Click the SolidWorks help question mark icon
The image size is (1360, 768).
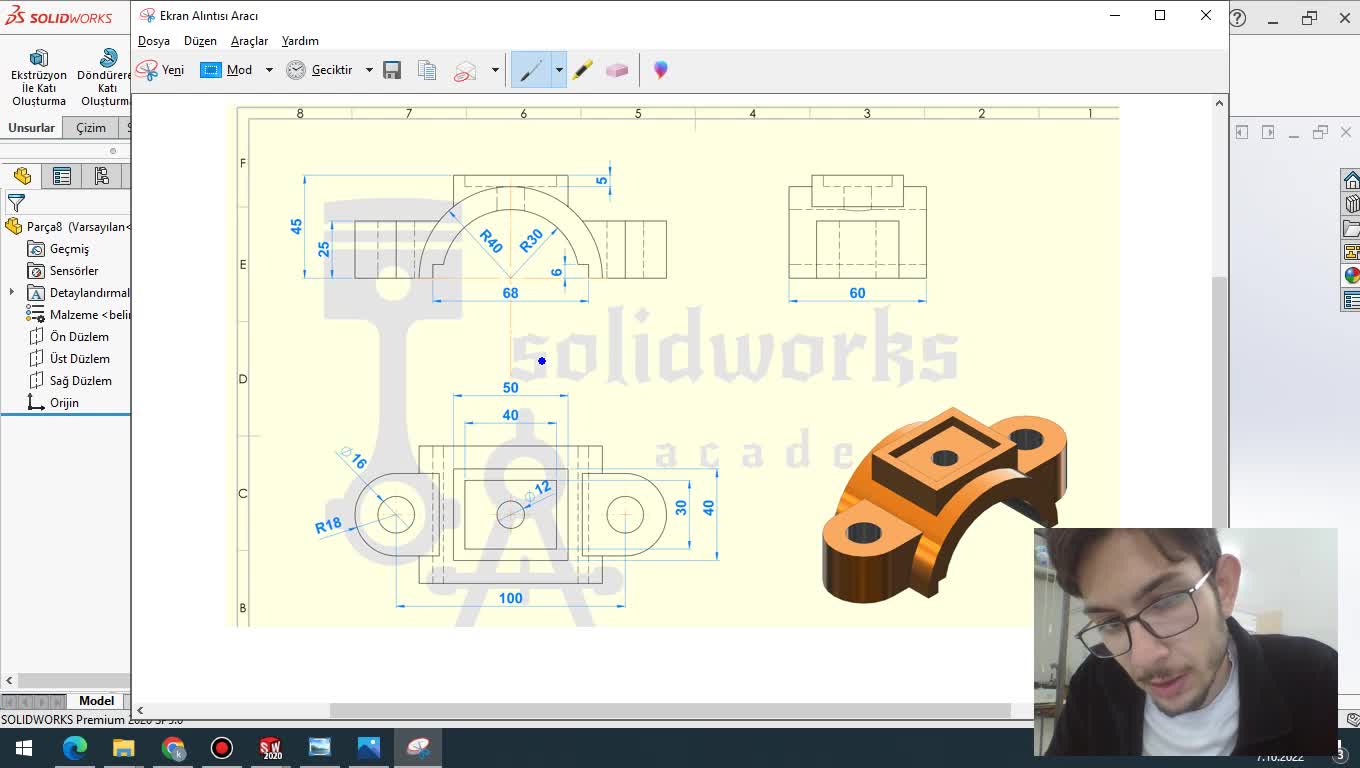click(1238, 18)
